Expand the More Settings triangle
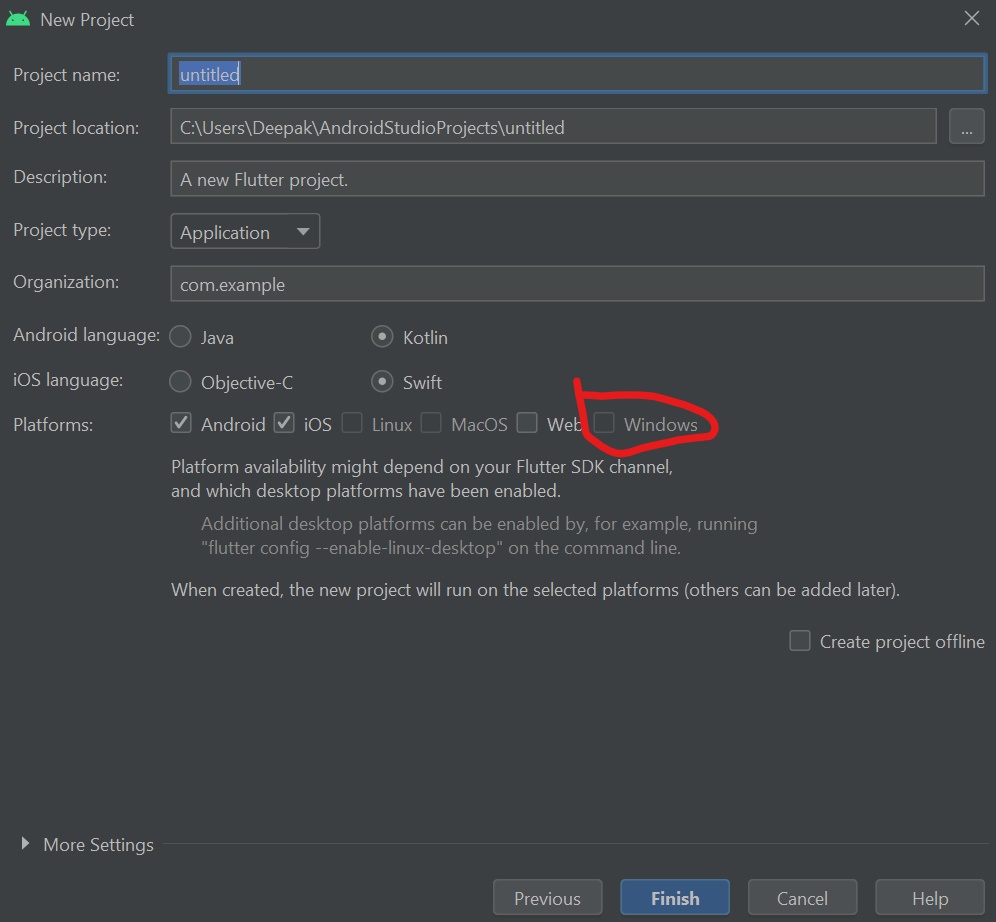The width and height of the screenshot is (996, 922). click(25, 843)
